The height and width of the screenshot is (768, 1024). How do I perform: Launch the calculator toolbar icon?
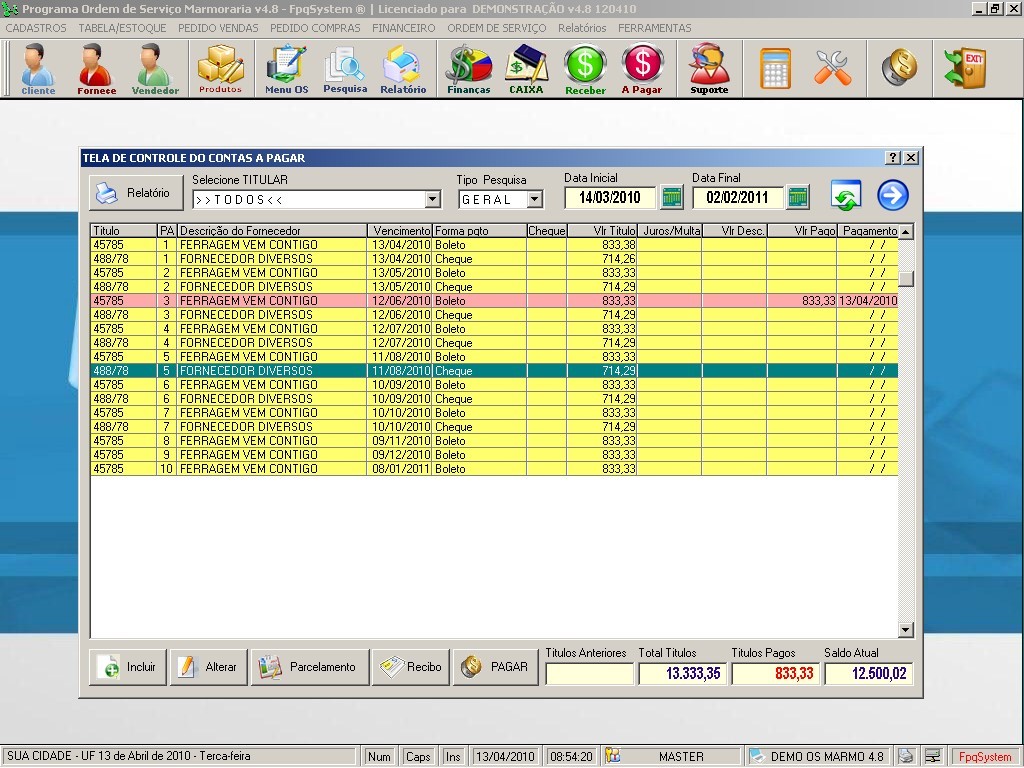pyautogui.click(x=775, y=68)
